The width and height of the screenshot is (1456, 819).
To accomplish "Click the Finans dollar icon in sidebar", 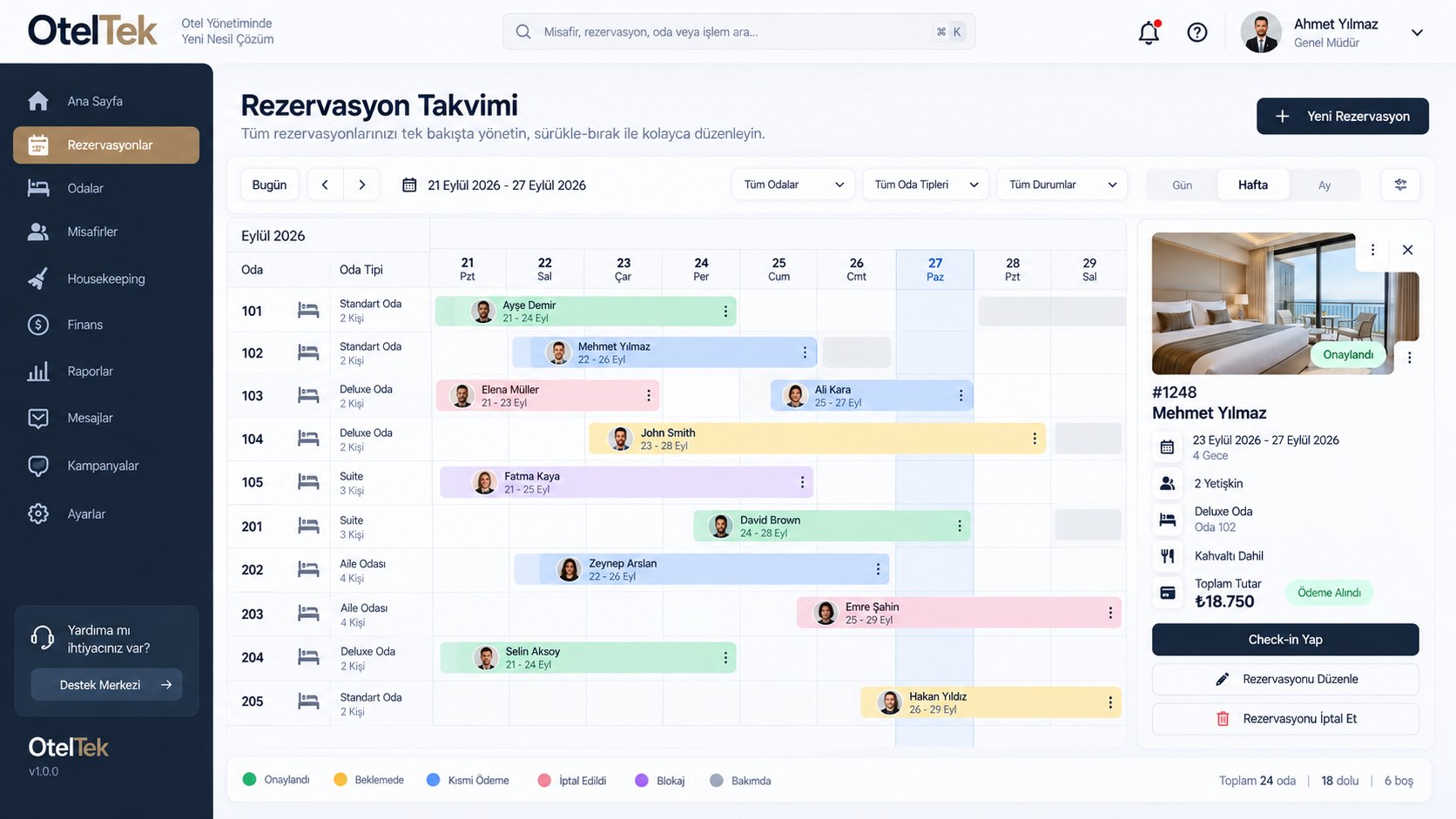I will 38,325.
